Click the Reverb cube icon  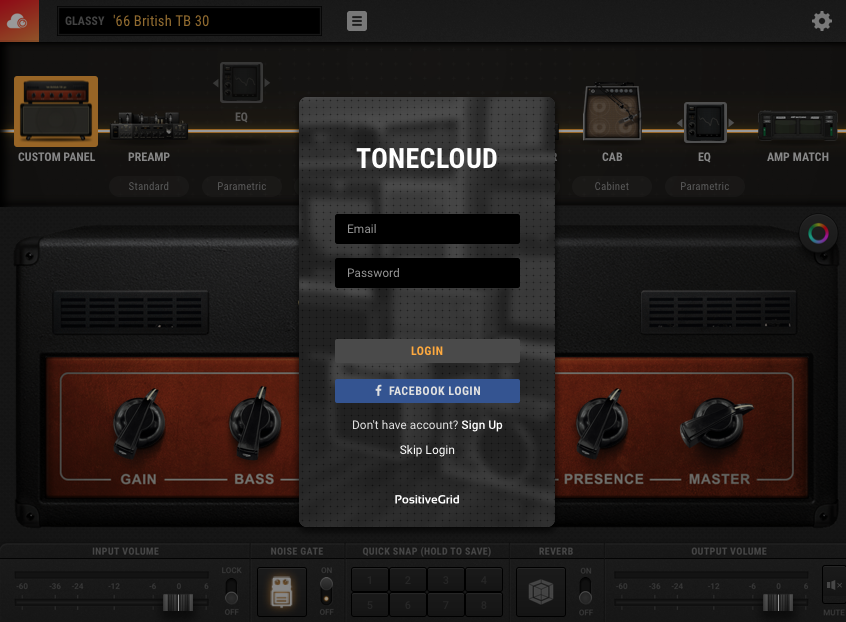[541, 592]
